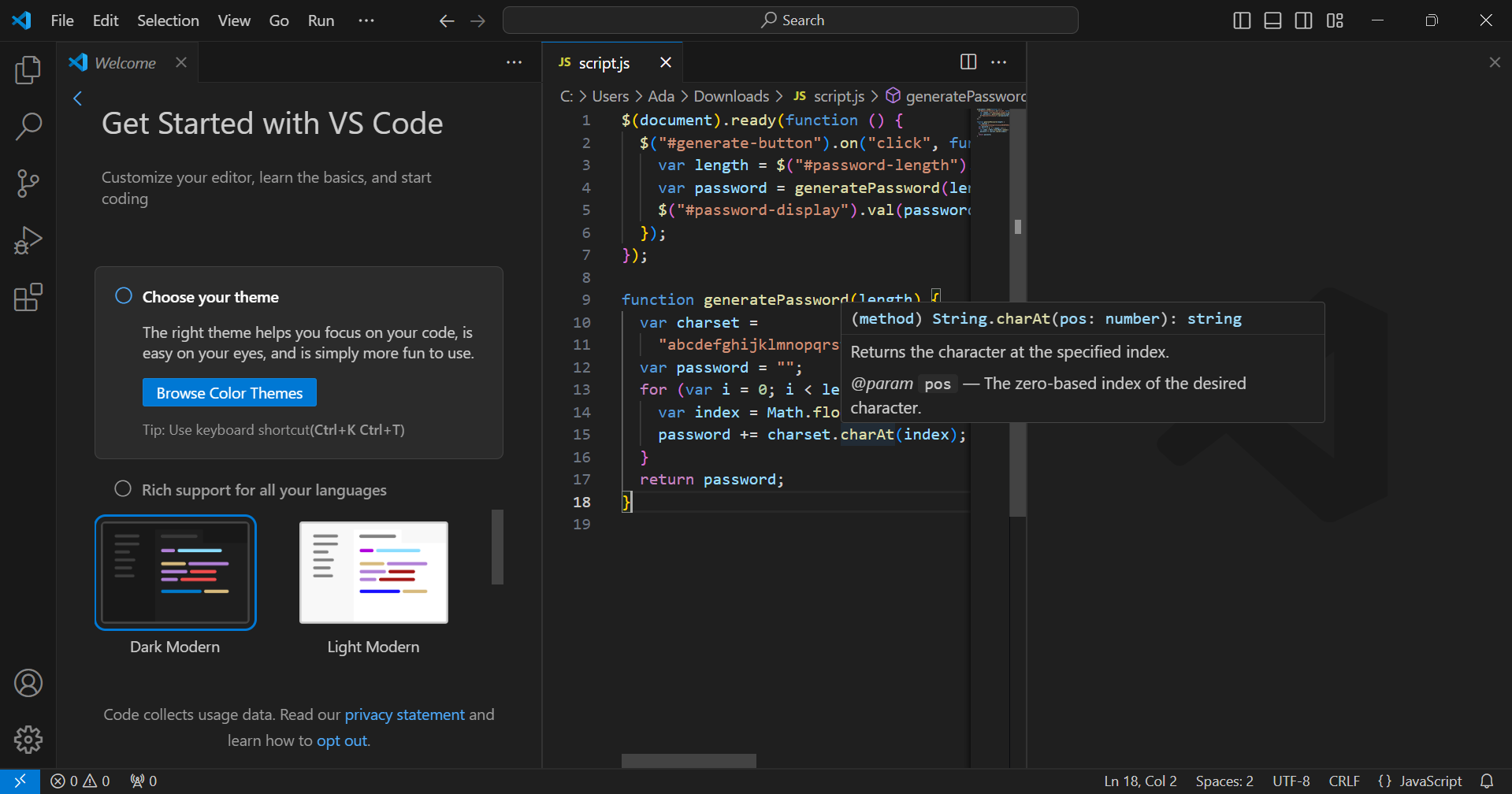Click the Manage gear icon
This screenshot has height=794, width=1512.
(x=28, y=739)
